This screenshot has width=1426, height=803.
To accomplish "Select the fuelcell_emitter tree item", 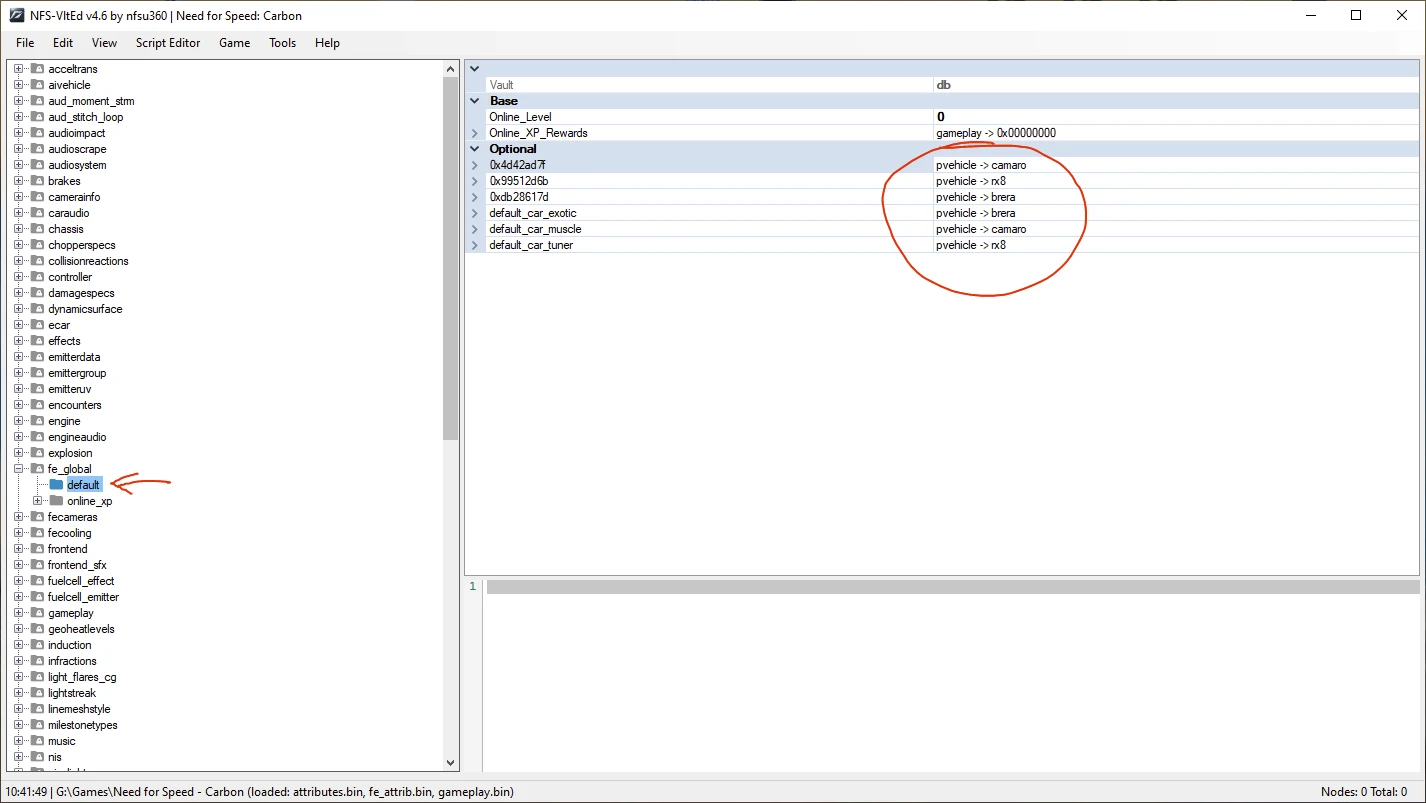I will click(x=83, y=597).
